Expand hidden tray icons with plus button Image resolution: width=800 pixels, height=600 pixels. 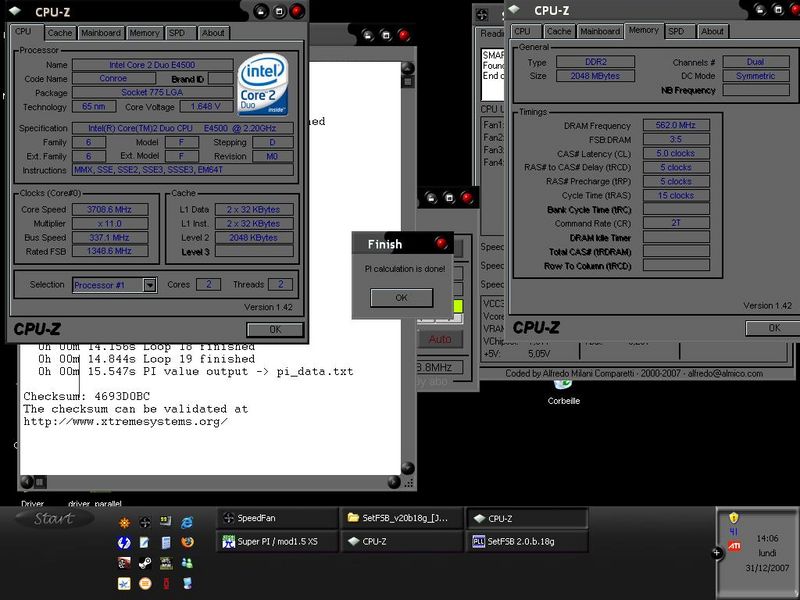717,553
